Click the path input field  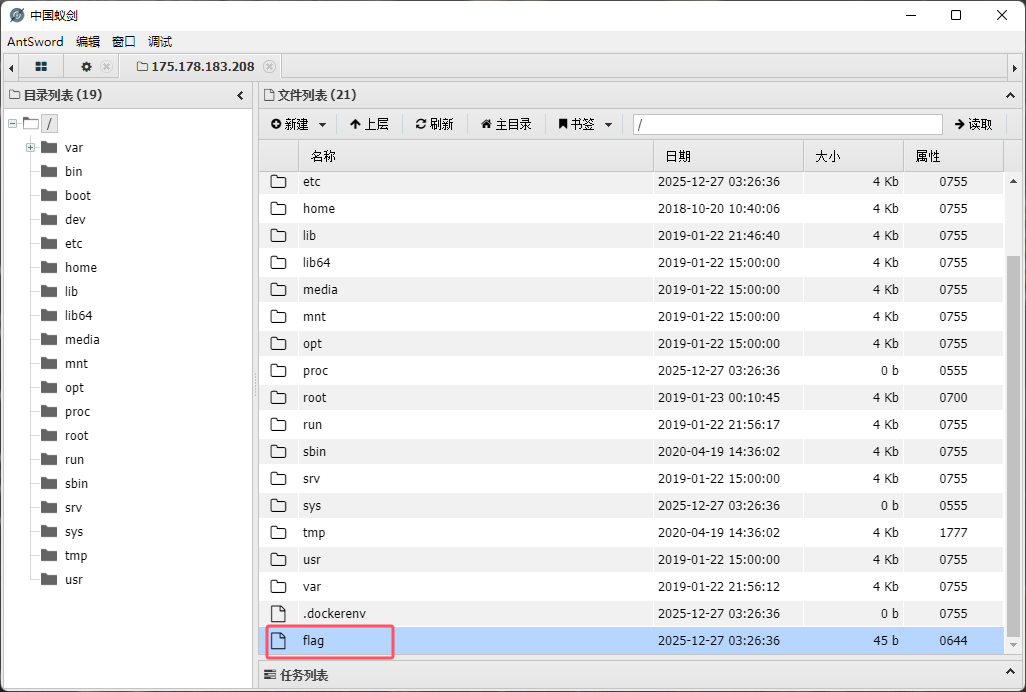coord(787,124)
